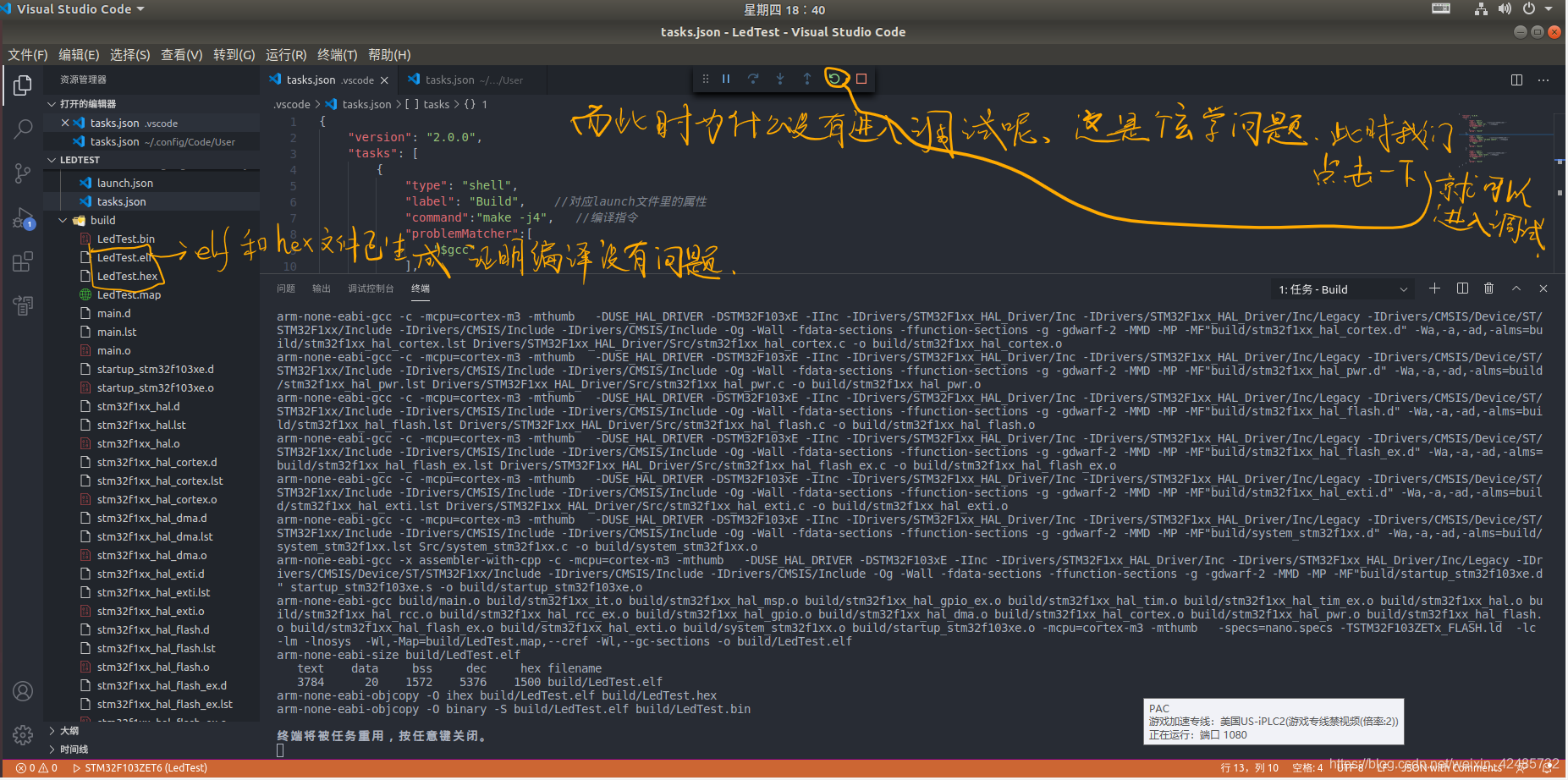The width and height of the screenshot is (1568, 780).
Task: Click the 空格: 4 indentation status
Action: point(1307,768)
